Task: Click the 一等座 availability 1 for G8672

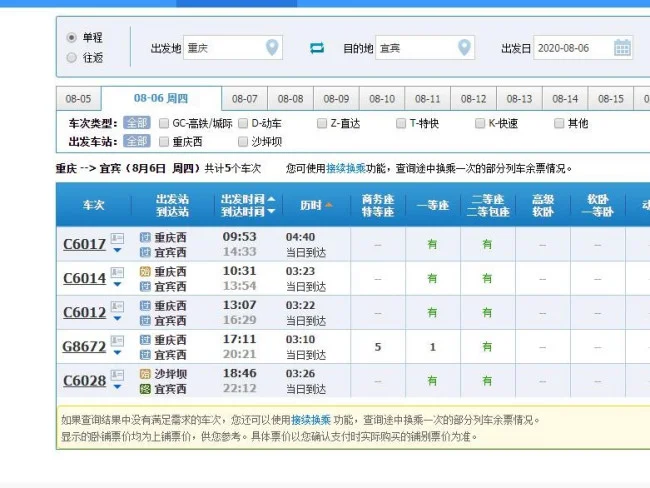Action: pyautogui.click(x=432, y=347)
